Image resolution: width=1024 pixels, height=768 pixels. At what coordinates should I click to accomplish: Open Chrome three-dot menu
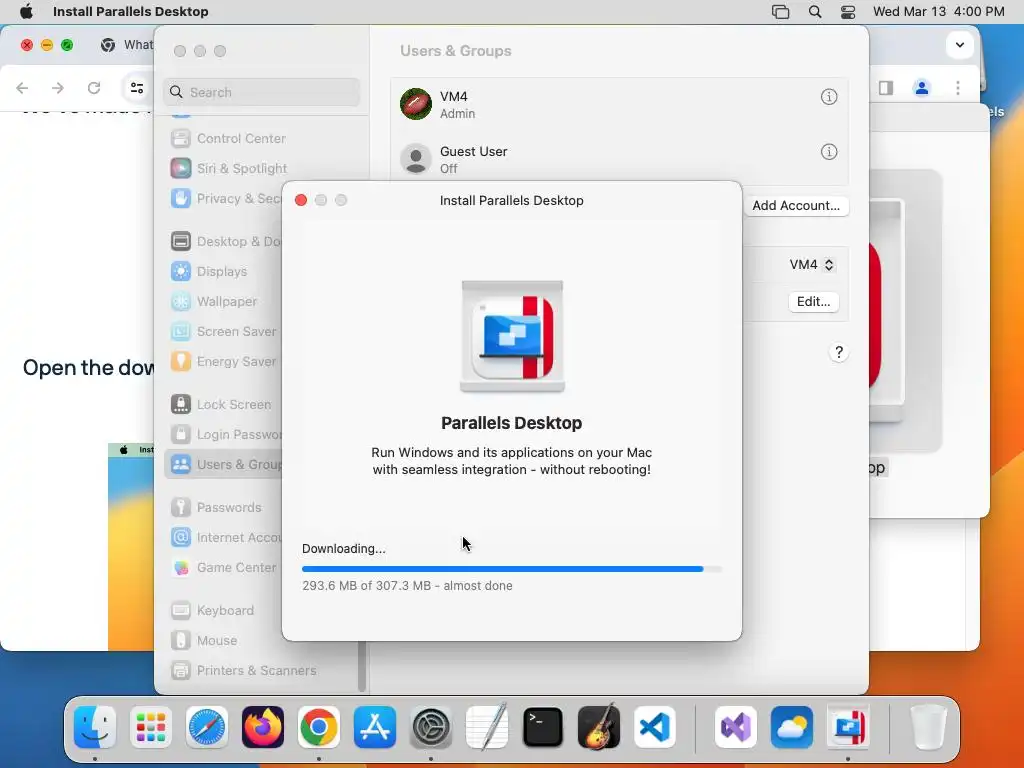pyautogui.click(x=958, y=88)
